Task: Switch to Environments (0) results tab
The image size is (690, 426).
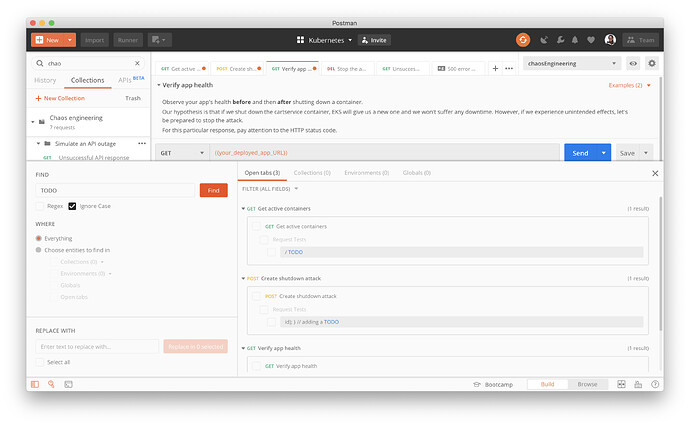Action: 367,173
